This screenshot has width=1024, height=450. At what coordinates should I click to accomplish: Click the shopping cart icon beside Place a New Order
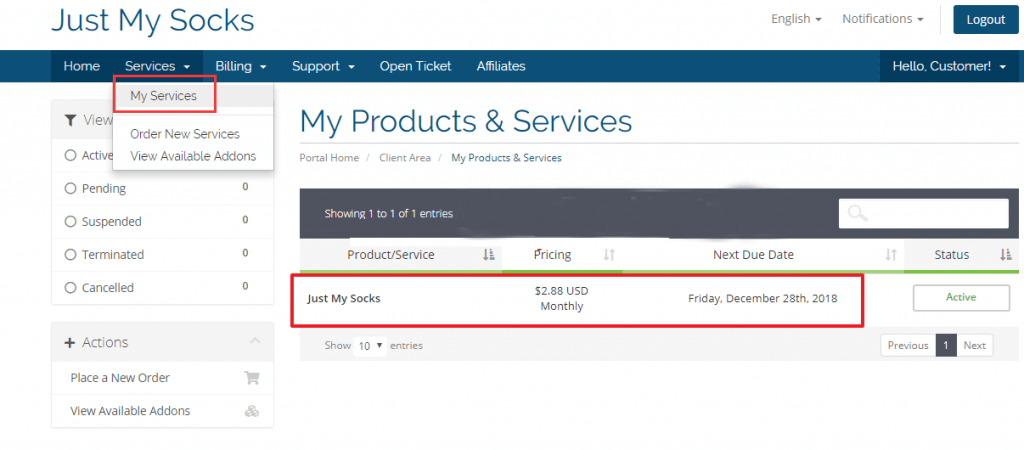(251, 378)
